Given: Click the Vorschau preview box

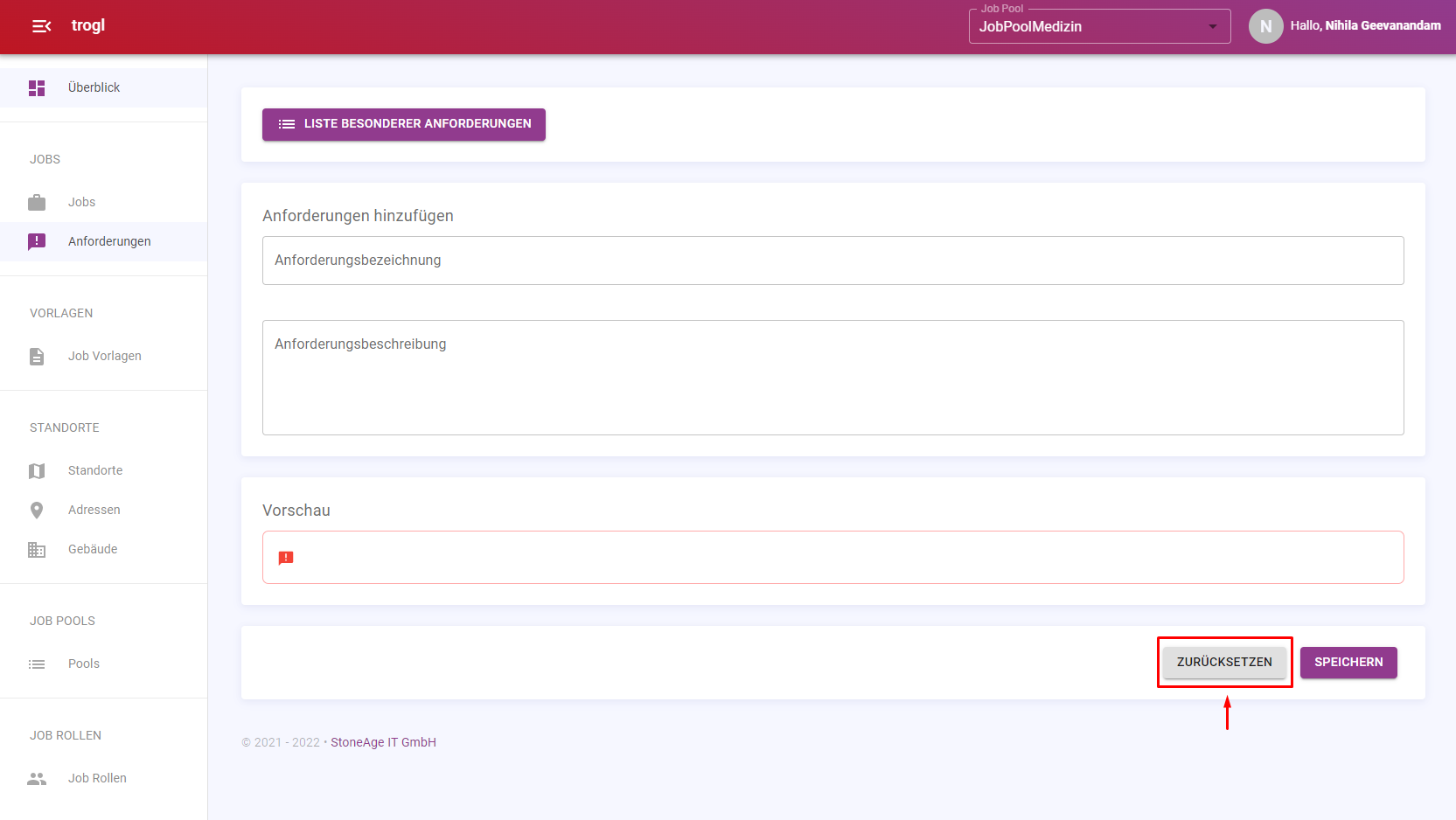Looking at the screenshot, I should (832, 557).
